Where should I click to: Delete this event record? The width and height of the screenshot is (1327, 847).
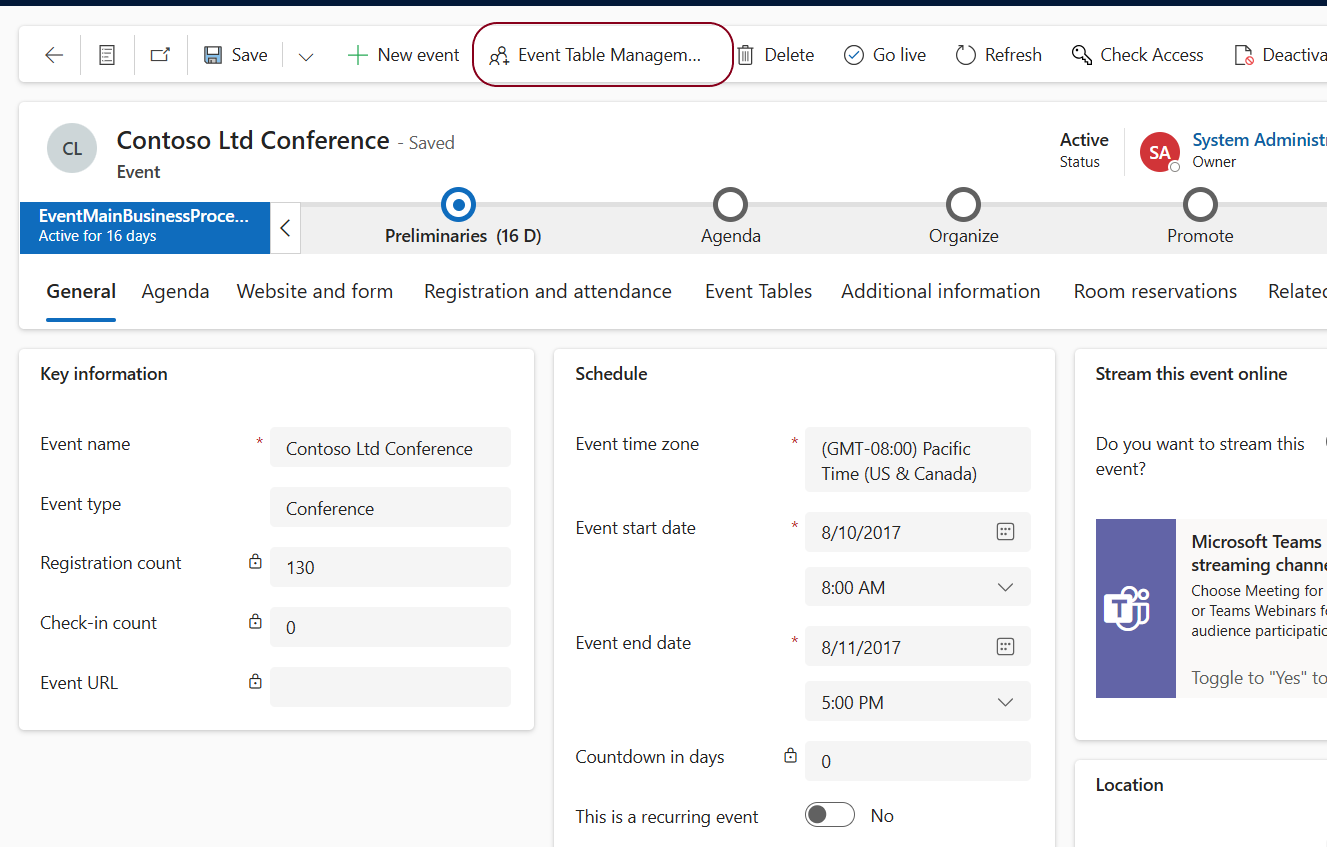point(775,55)
